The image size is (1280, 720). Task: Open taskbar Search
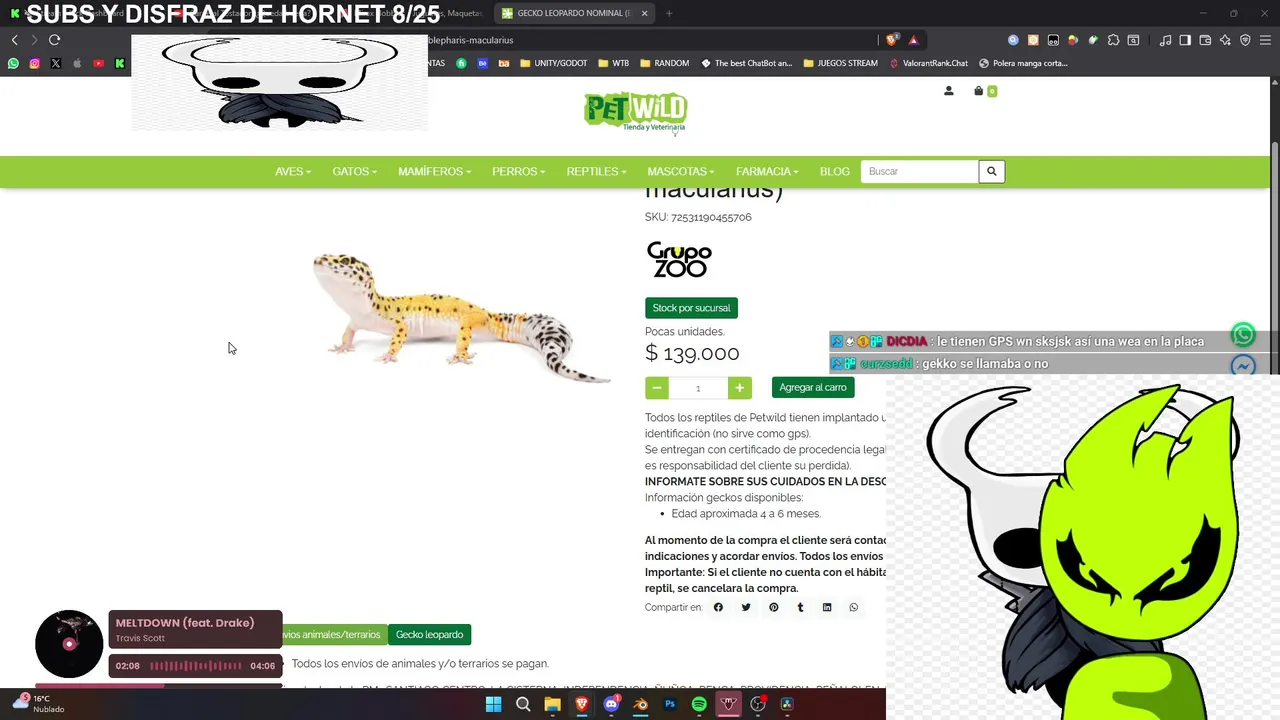click(x=523, y=704)
